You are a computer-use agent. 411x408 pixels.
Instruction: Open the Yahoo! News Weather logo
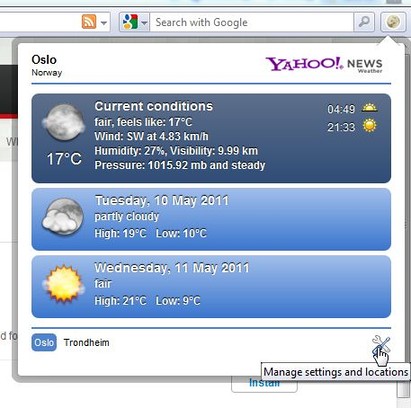[324, 64]
